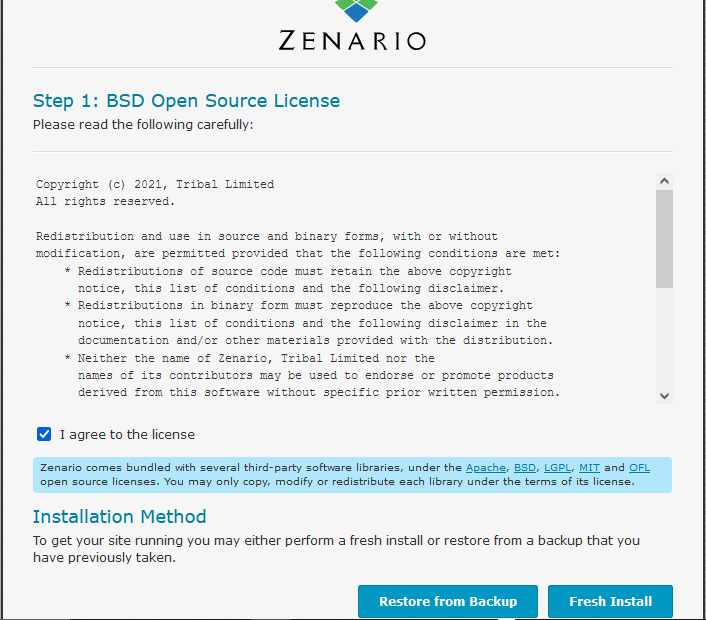The height and width of the screenshot is (620, 706).
Task: Open the OFL license link
Action: (x=639, y=468)
